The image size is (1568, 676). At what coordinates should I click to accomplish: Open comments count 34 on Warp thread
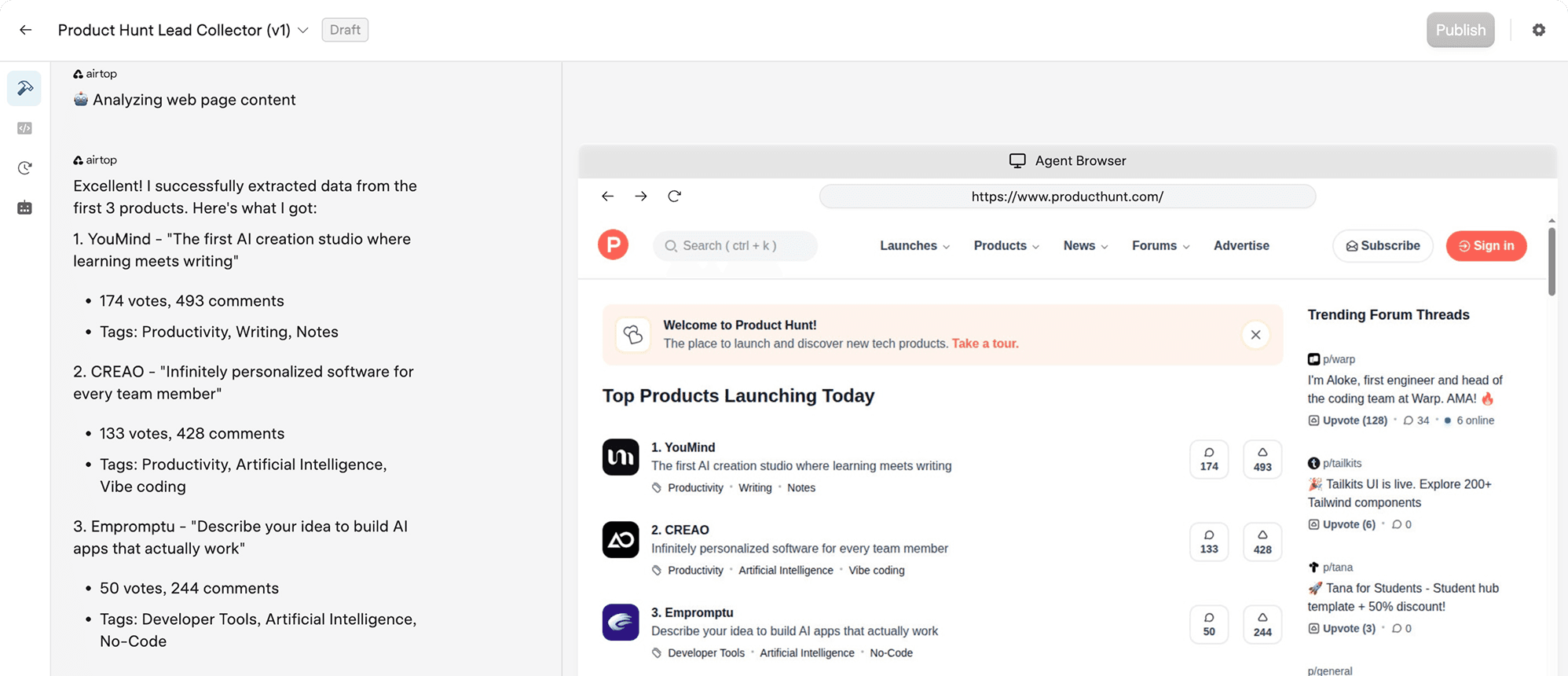1416,421
